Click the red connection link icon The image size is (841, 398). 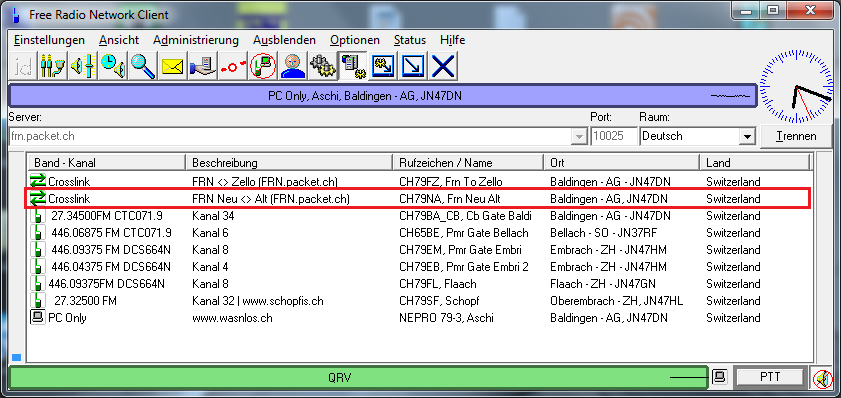[x=233, y=66]
